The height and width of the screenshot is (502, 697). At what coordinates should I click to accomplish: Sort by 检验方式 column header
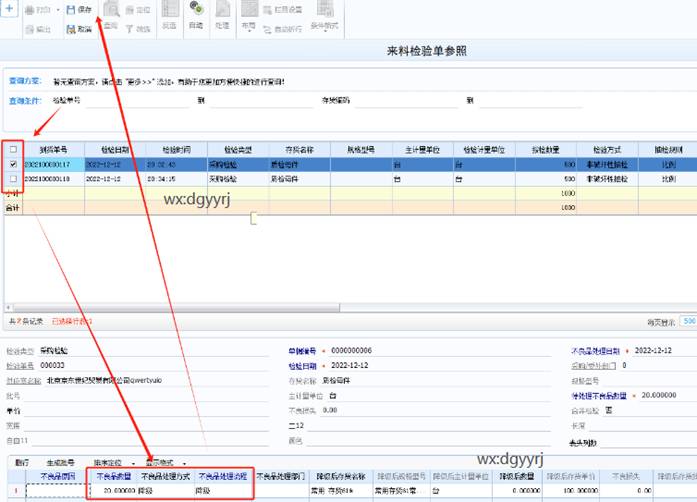click(607, 150)
